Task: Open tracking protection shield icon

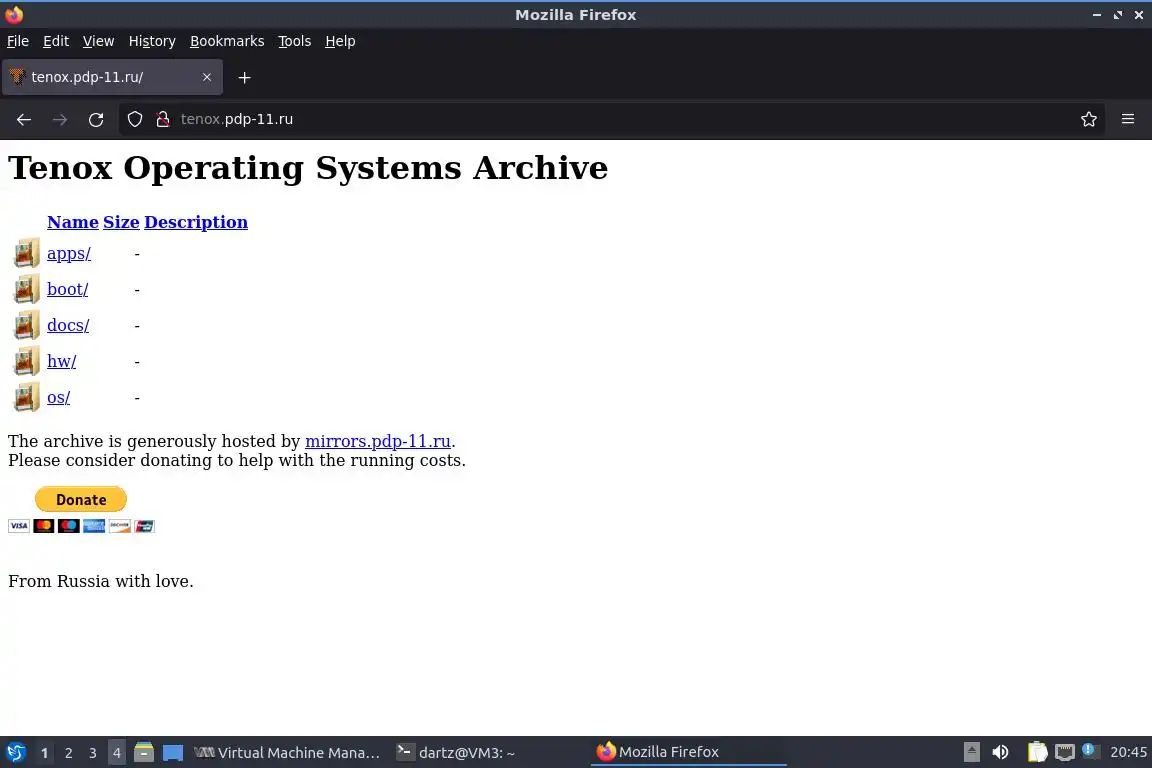Action: pos(134,119)
